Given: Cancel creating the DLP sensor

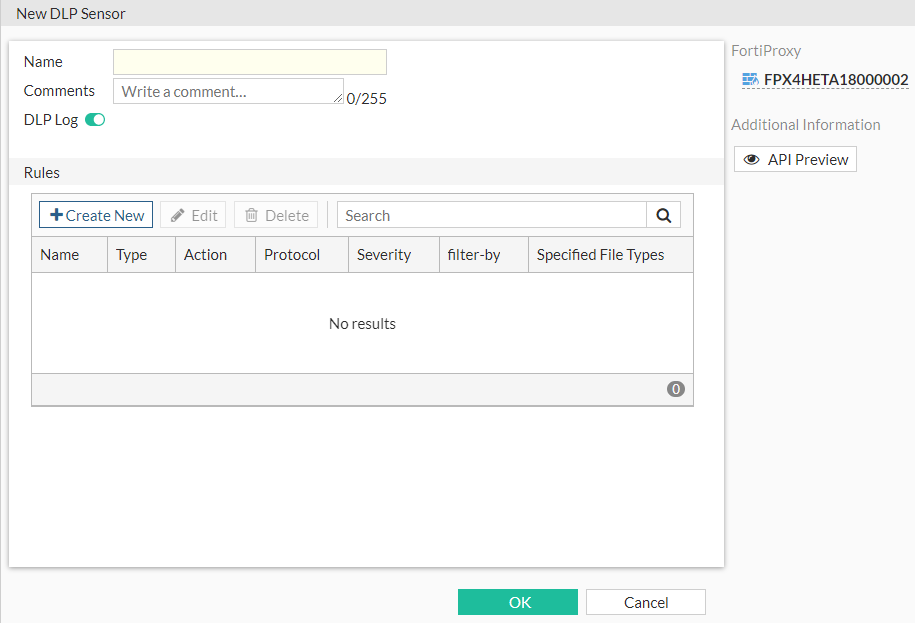Looking at the screenshot, I should pyautogui.click(x=645, y=601).
